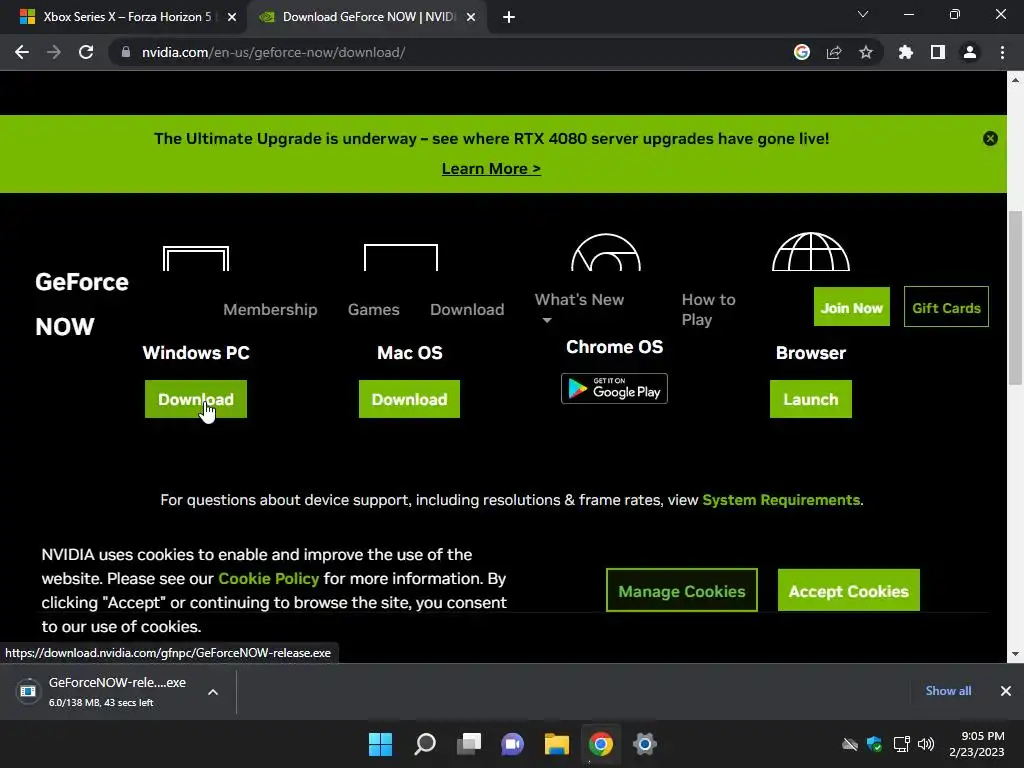Image resolution: width=1024 pixels, height=768 pixels.
Task: Click the GeForce NOW logo text
Action: pyautogui.click(x=82, y=304)
